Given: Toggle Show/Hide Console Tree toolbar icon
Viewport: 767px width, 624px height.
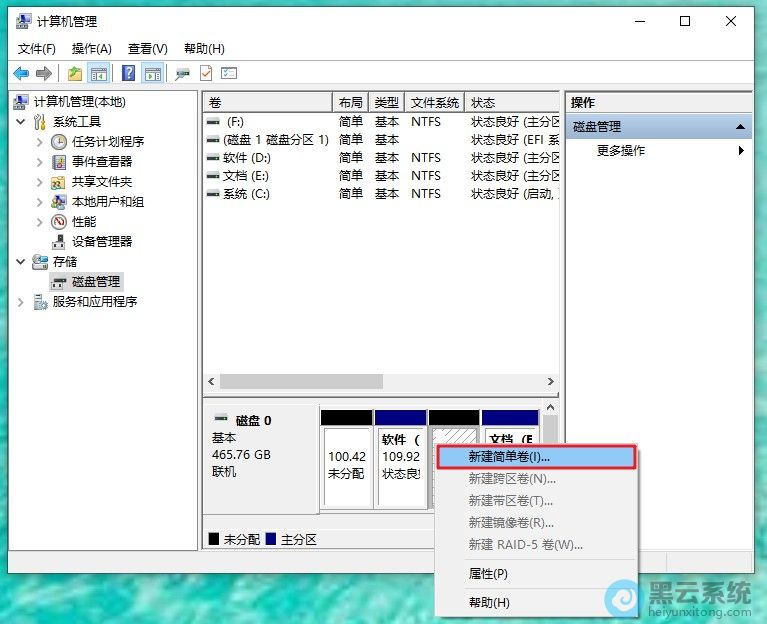Looking at the screenshot, I should tap(98, 73).
